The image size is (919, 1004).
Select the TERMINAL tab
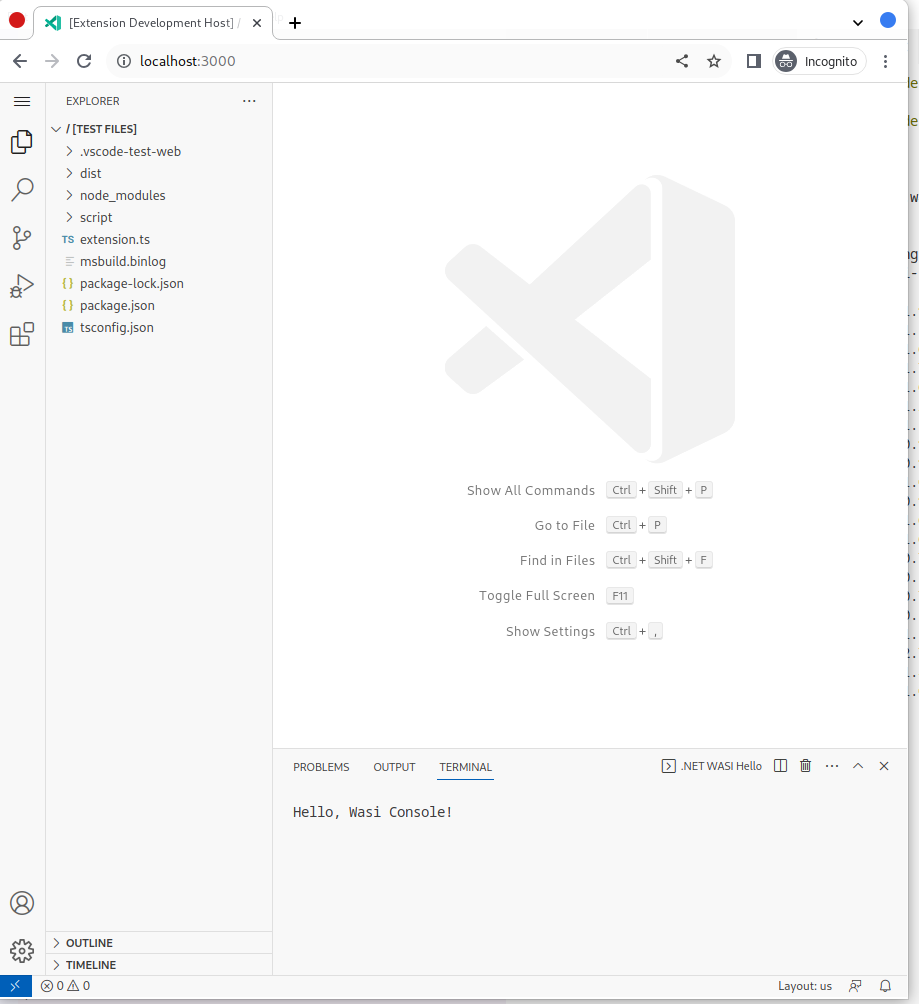coord(466,766)
